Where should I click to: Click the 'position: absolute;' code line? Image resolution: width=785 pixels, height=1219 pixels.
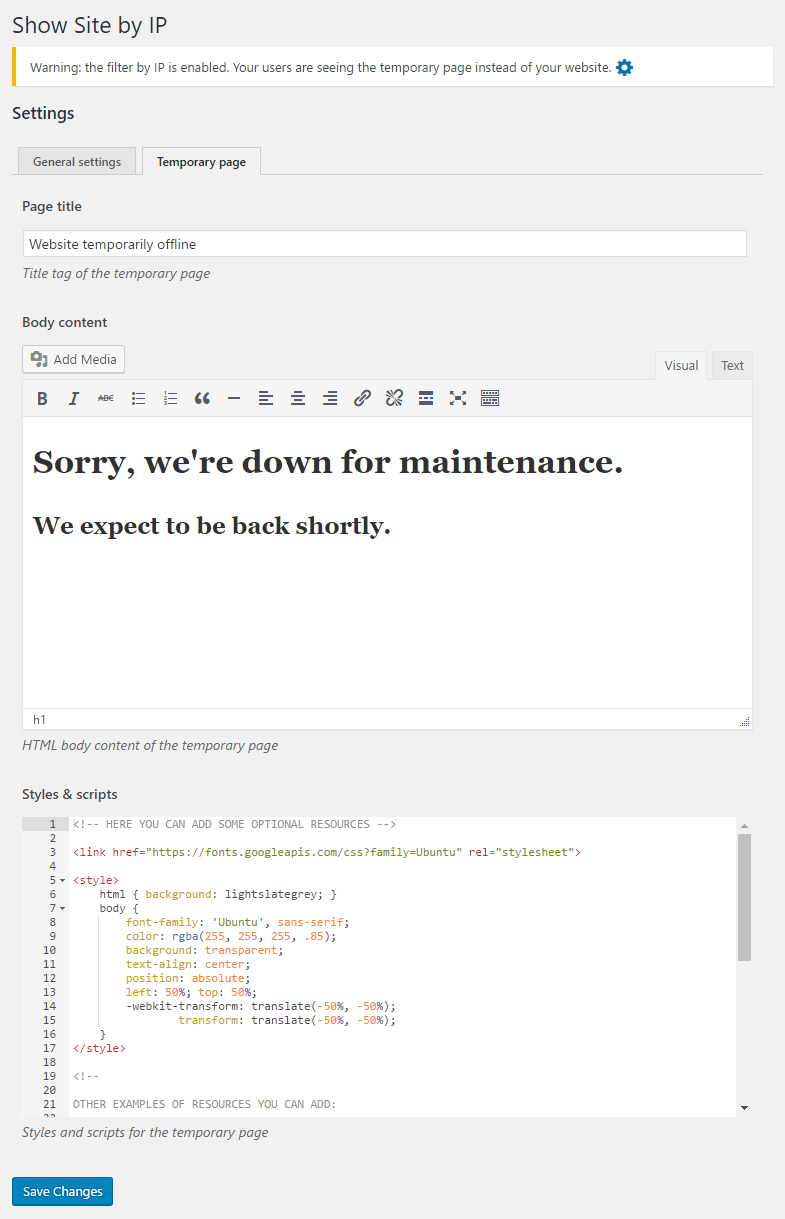pyautogui.click(x=188, y=978)
